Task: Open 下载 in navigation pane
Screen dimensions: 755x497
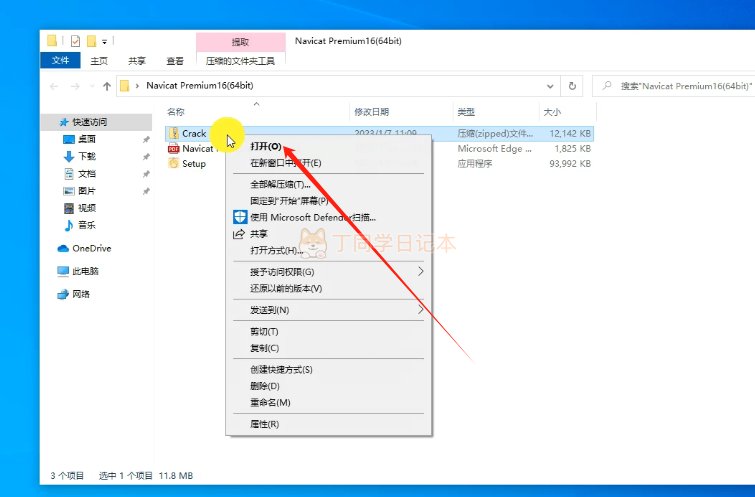Action: click(x=87, y=156)
